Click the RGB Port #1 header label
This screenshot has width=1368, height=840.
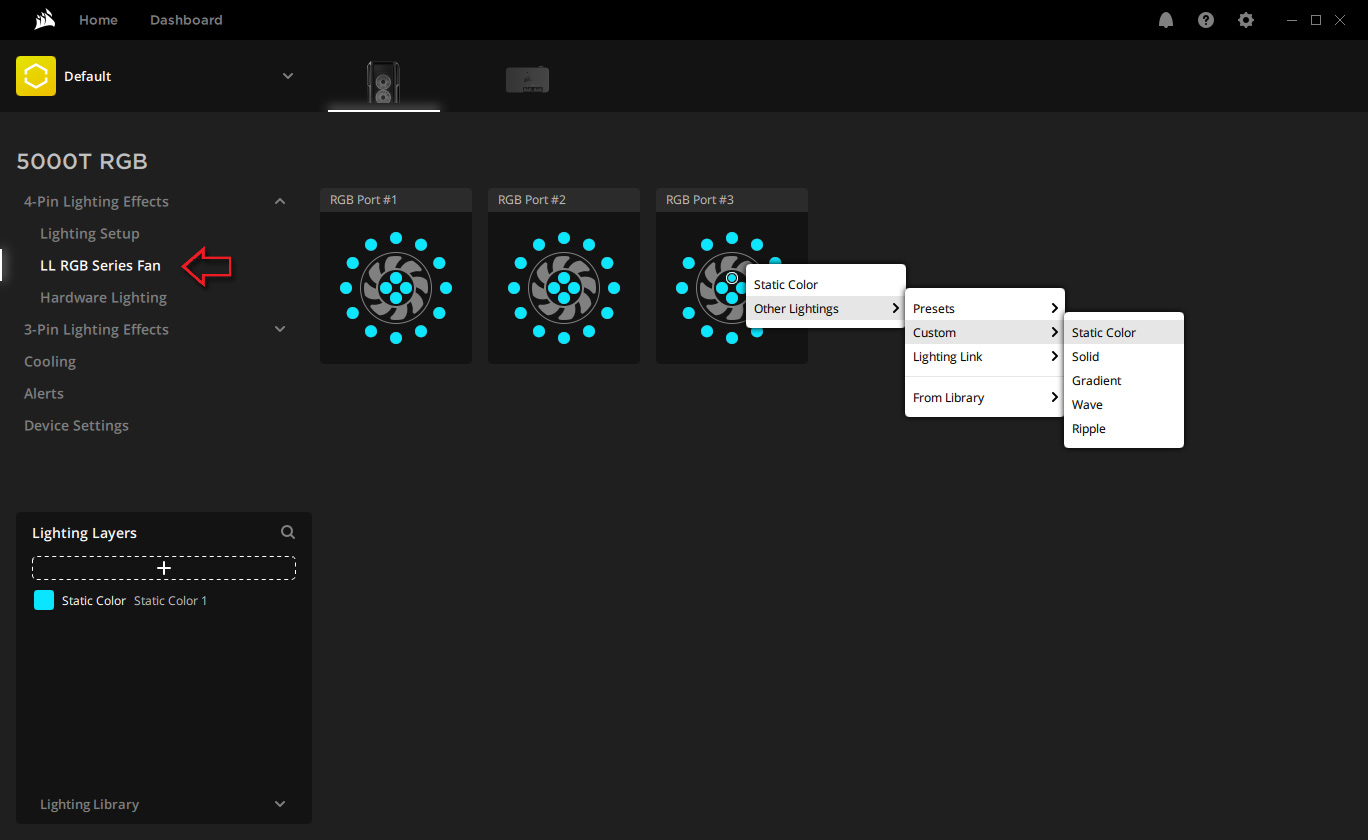click(x=363, y=200)
